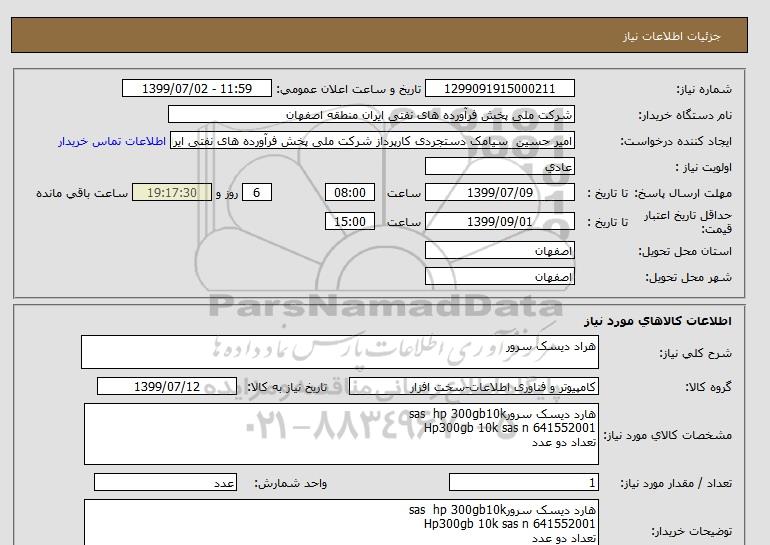Click the section title اطلاعات کالاهای مورد نیاز

[658, 321]
